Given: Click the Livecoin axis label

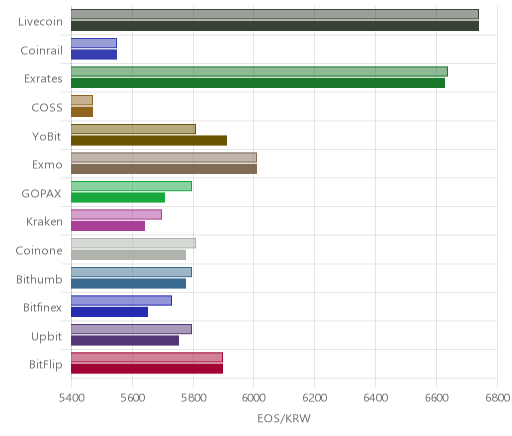Looking at the screenshot, I should pos(40,22).
